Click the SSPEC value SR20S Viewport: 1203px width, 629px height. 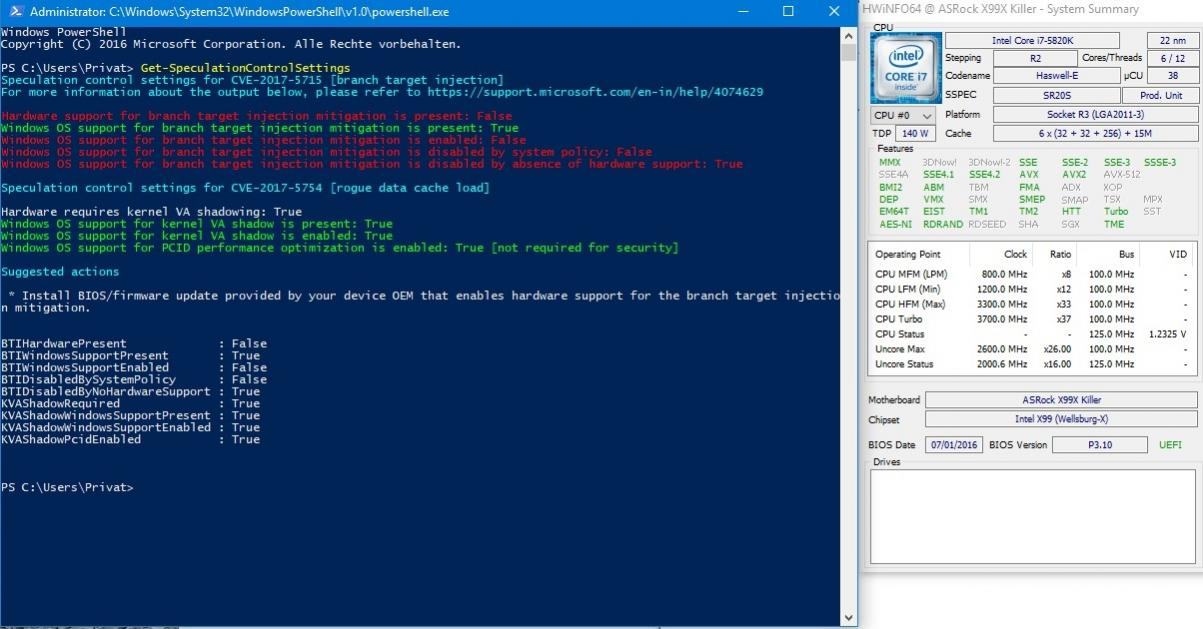tap(1056, 95)
